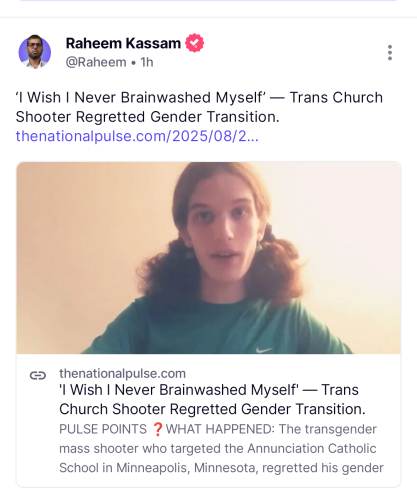The width and height of the screenshot is (417, 500).
Task: Click the blue bar above the post
Action: point(209,1)
